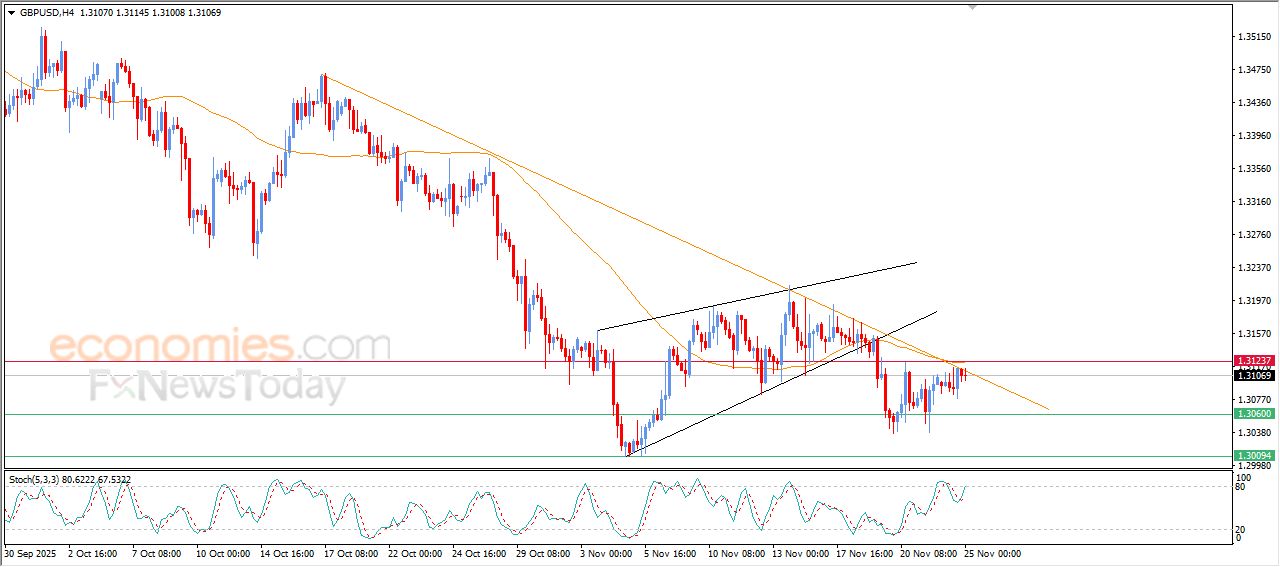The width and height of the screenshot is (1280, 567).
Task: Select the green 1.30600 price level tag
Action: [1253, 414]
